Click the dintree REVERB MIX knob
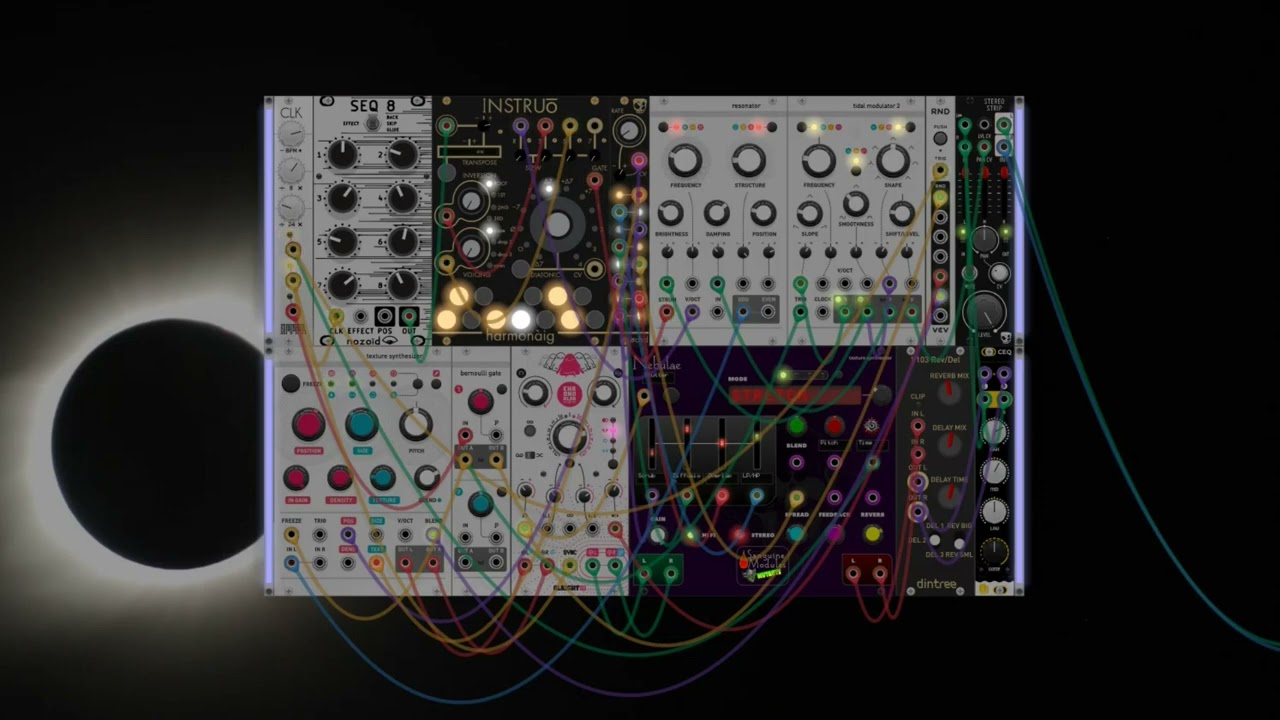The height and width of the screenshot is (720, 1280). tap(948, 394)
